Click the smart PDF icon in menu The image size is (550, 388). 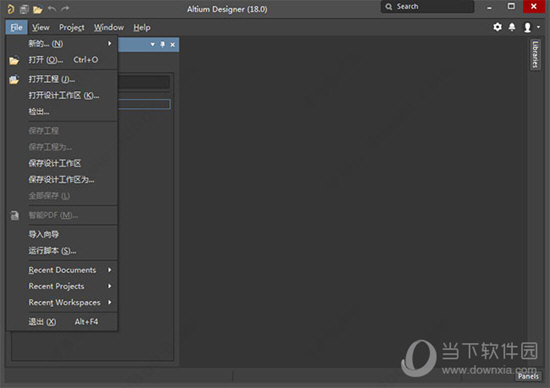14,215
